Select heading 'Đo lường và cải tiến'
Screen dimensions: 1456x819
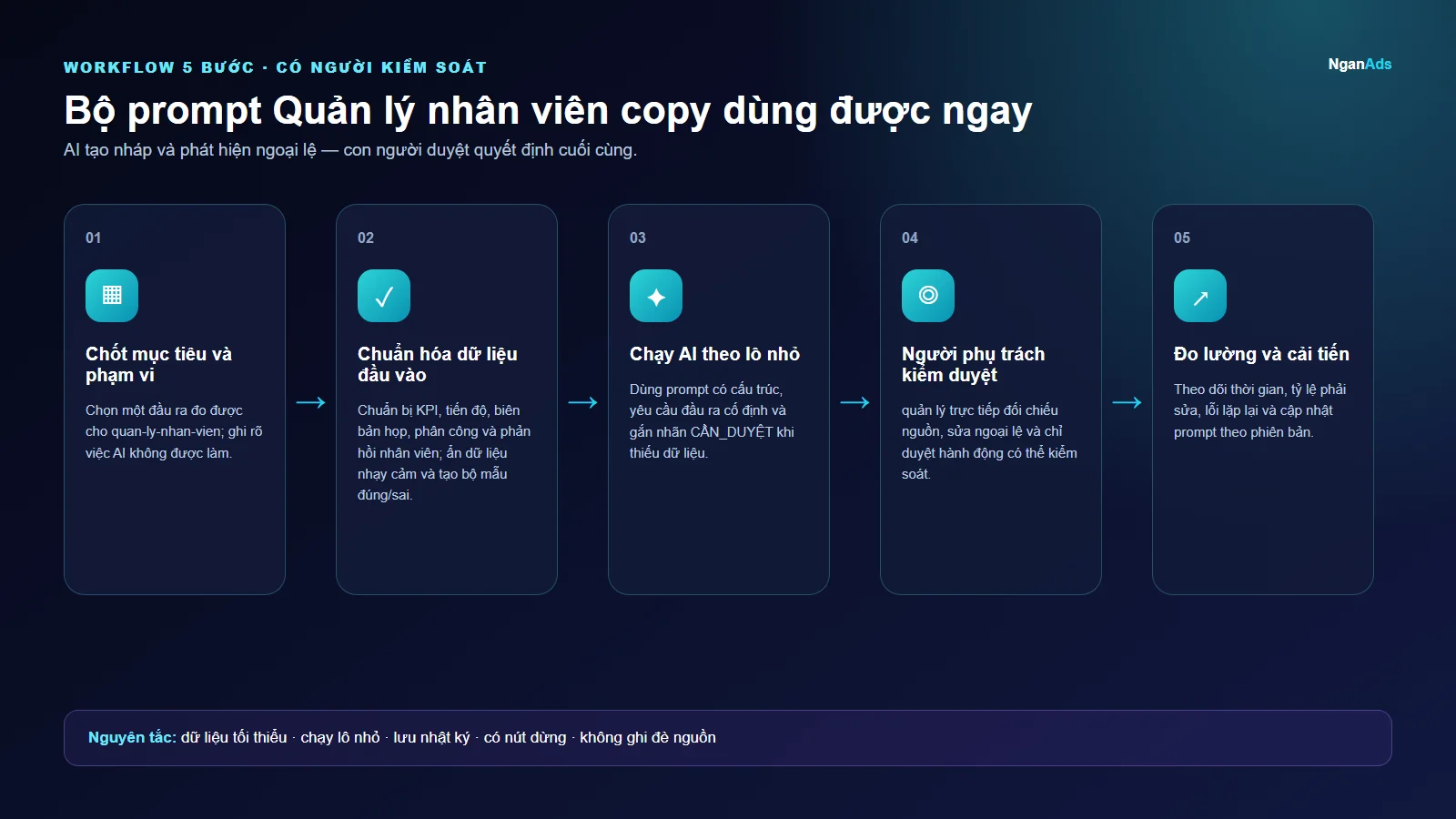[1261, 354]
